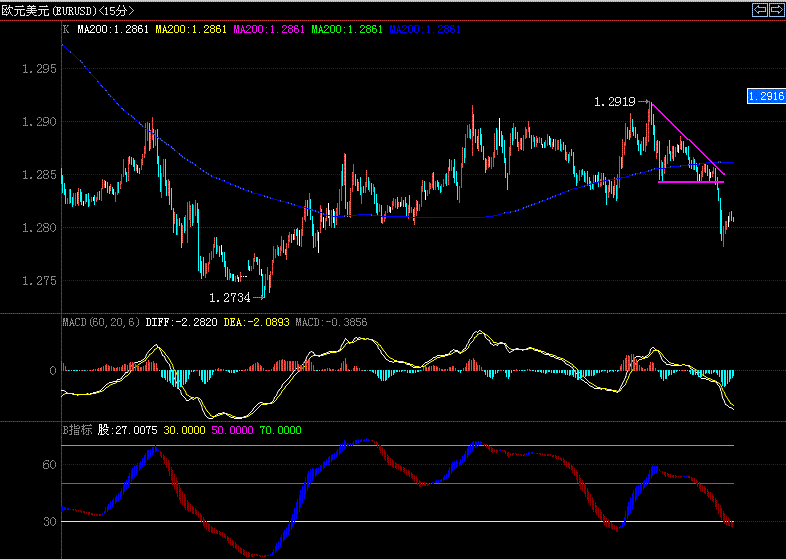Click the K label beside MA200

click(66, 29)
